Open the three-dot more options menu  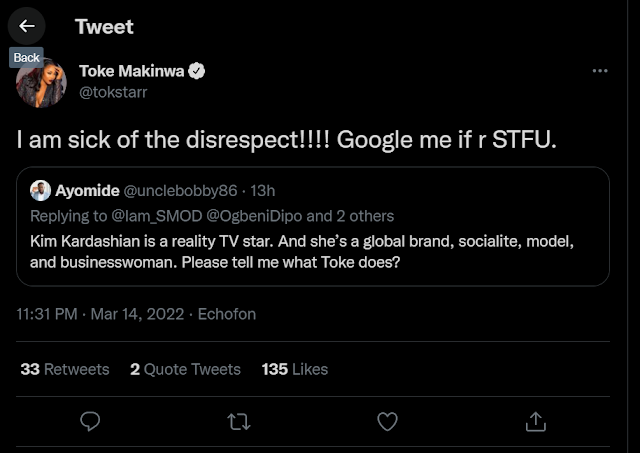tap(600, 71)
